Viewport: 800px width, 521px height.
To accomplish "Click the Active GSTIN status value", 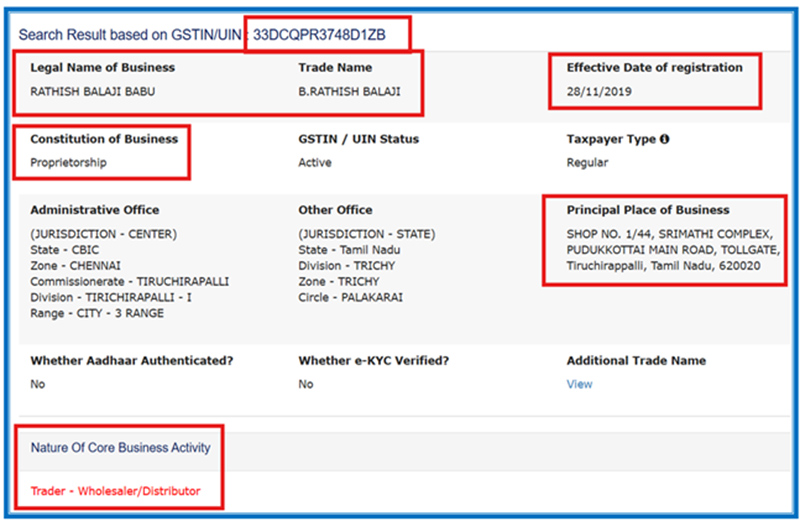I will [314, 162].
